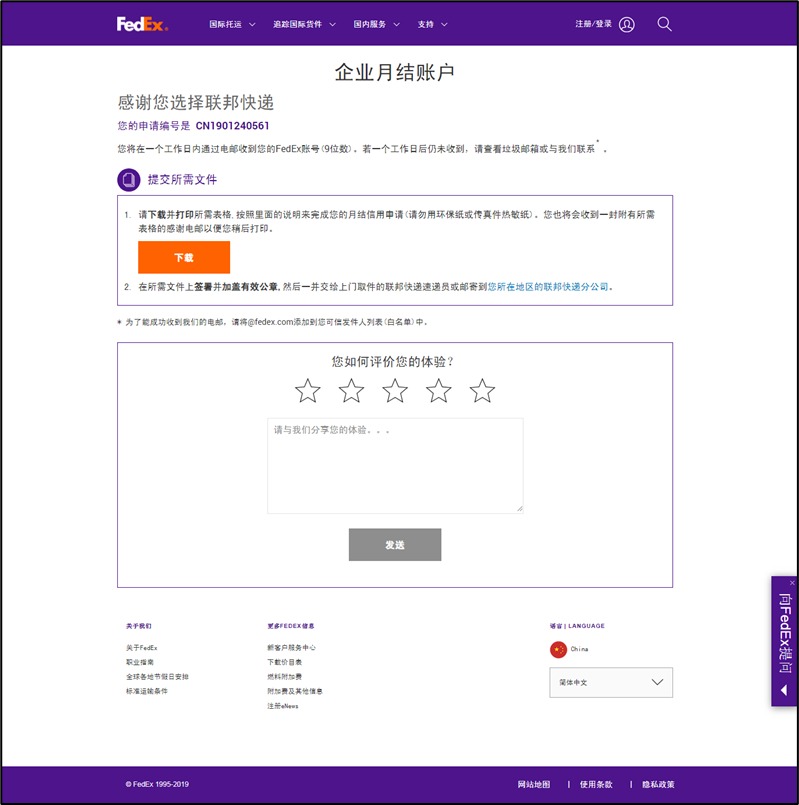This screenshot has width=799, height=805.
Task: Rate experience with the fifth star
Action: (482, 391)
